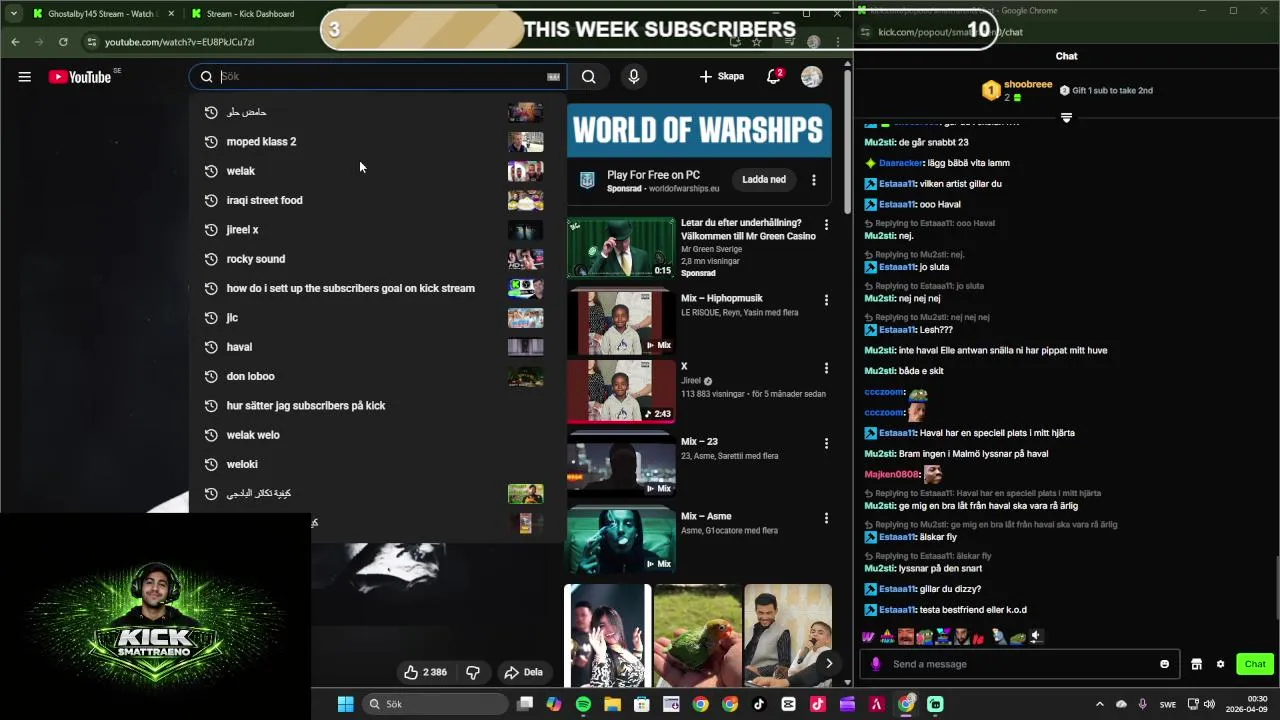Reload the YouTube page in Chrome

coord(63,42)
